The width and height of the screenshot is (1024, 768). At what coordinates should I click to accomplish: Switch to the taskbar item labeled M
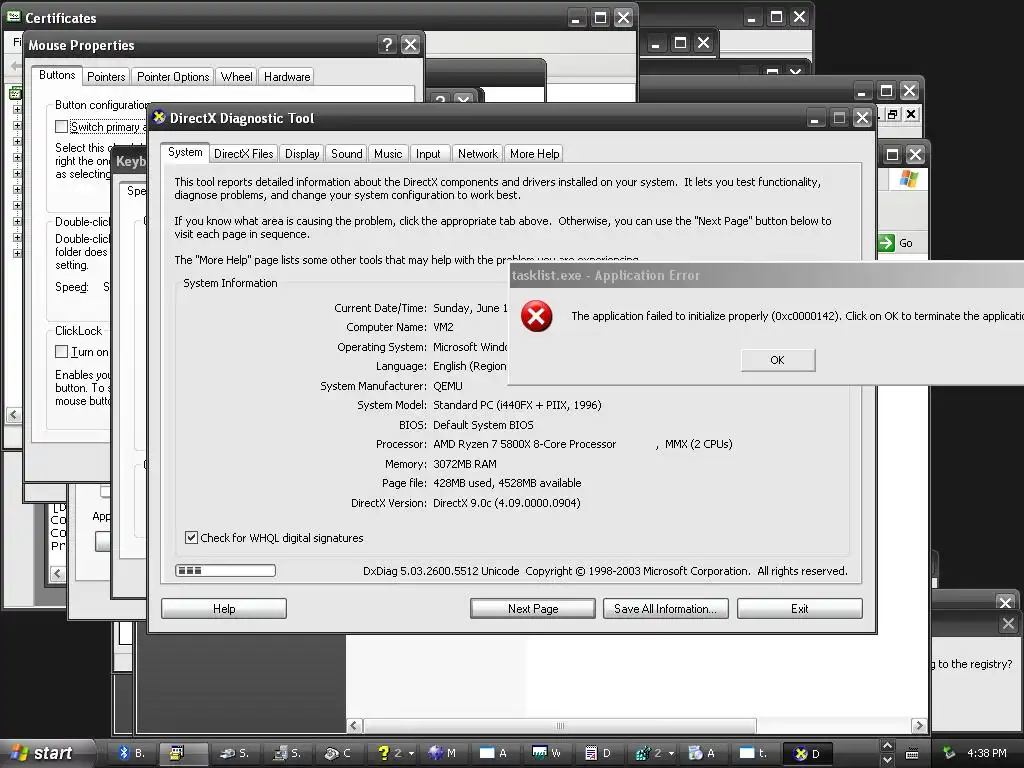pyautogui.click(x=442, y=753)
